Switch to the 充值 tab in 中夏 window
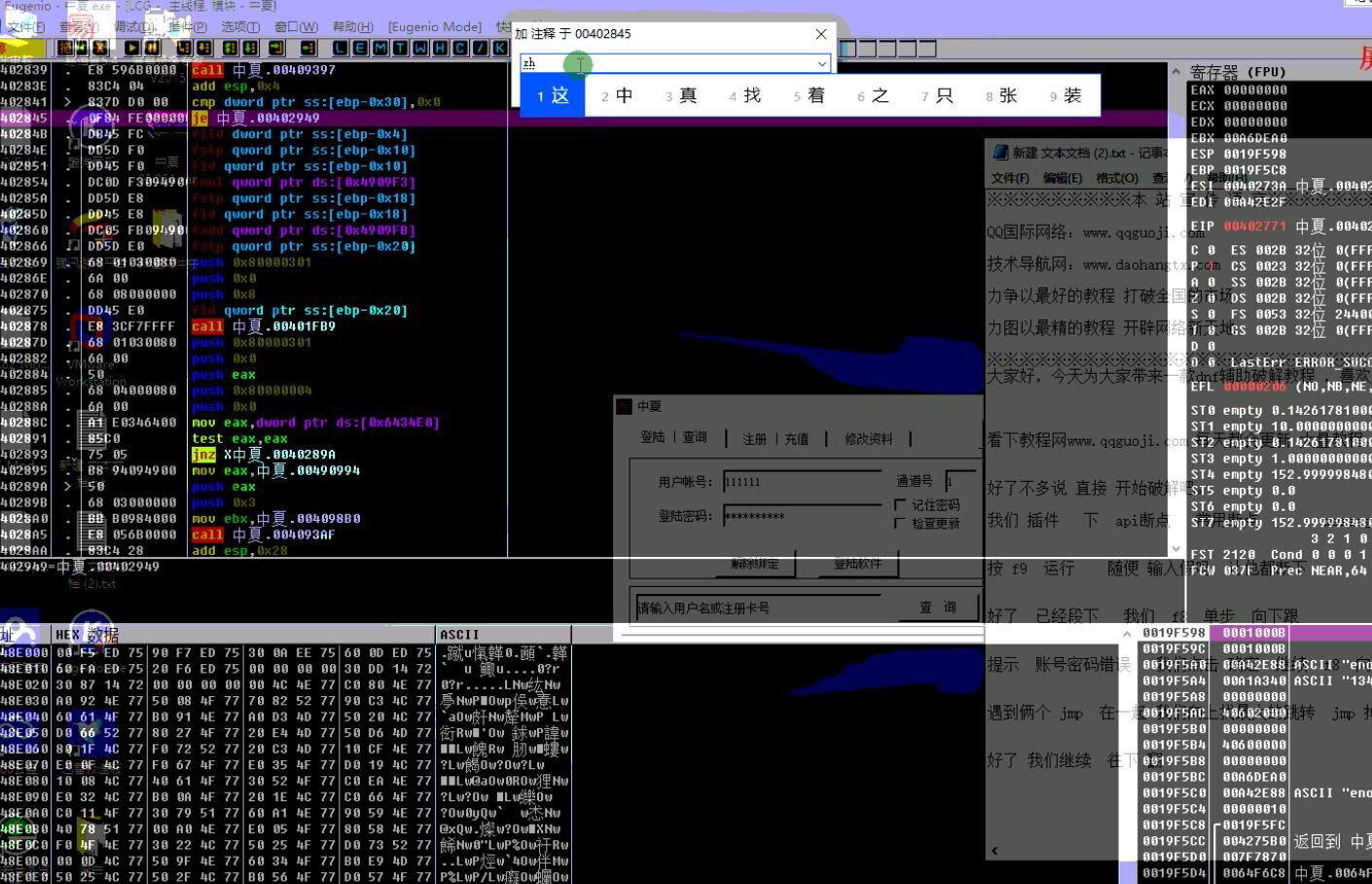This screenshot has height=884, width=1372. (x=797, y=439)
